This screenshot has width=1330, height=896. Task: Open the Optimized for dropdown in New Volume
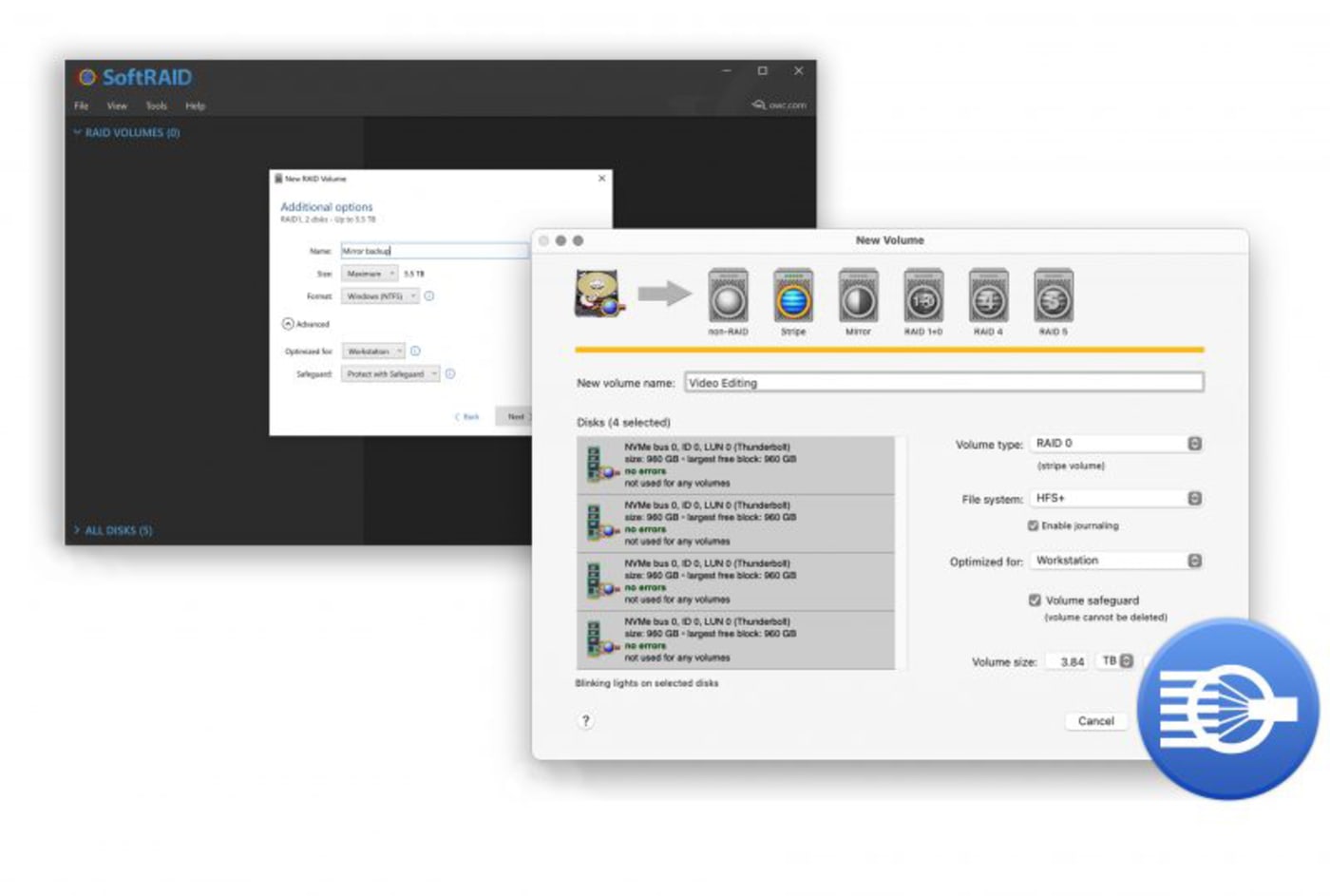tap(1117, 562)
